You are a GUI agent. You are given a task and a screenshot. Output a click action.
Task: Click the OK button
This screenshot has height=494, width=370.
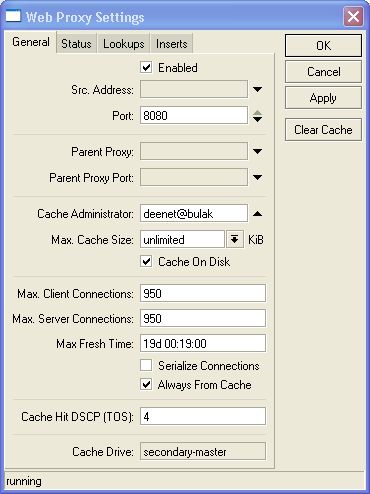coord(323,45)
